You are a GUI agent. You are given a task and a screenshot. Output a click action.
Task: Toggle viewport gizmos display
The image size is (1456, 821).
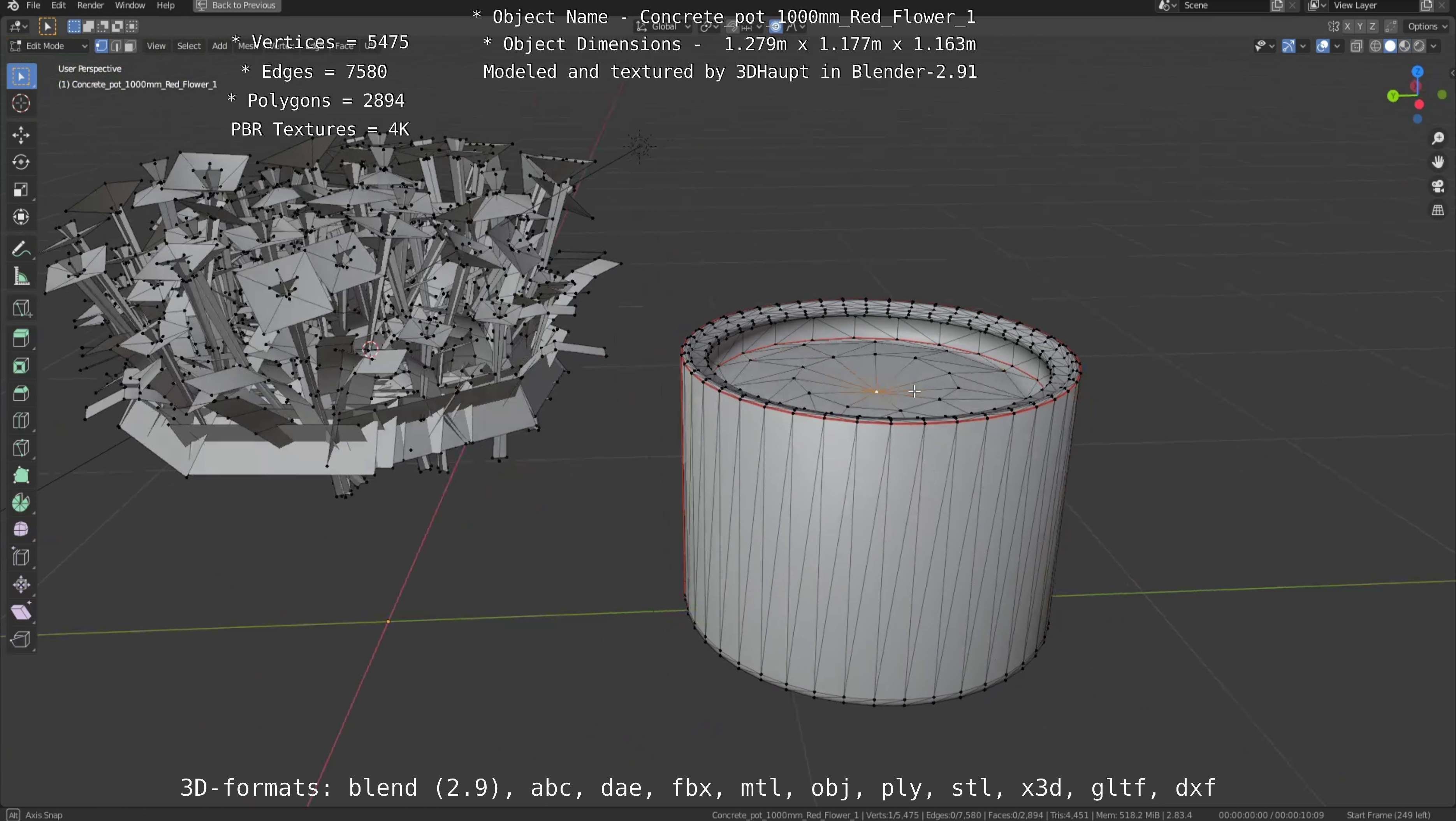coord(1289,46)
